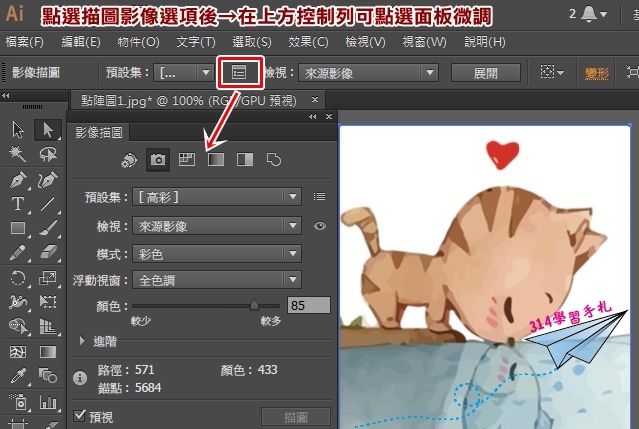
Task: Select the Line Segment tool
Action: tap(48, 203)
